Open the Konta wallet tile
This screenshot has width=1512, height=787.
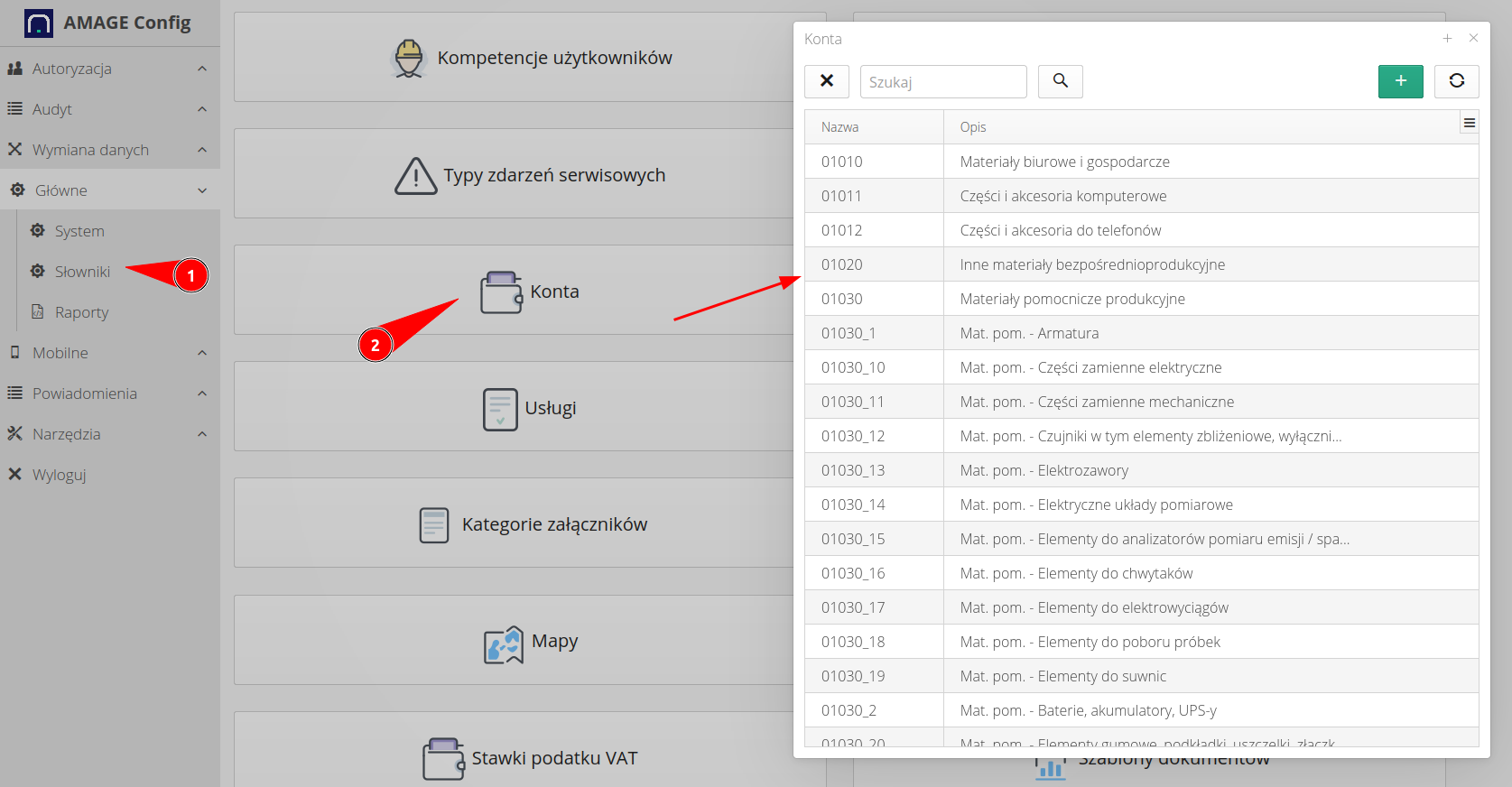pos(529,292)
